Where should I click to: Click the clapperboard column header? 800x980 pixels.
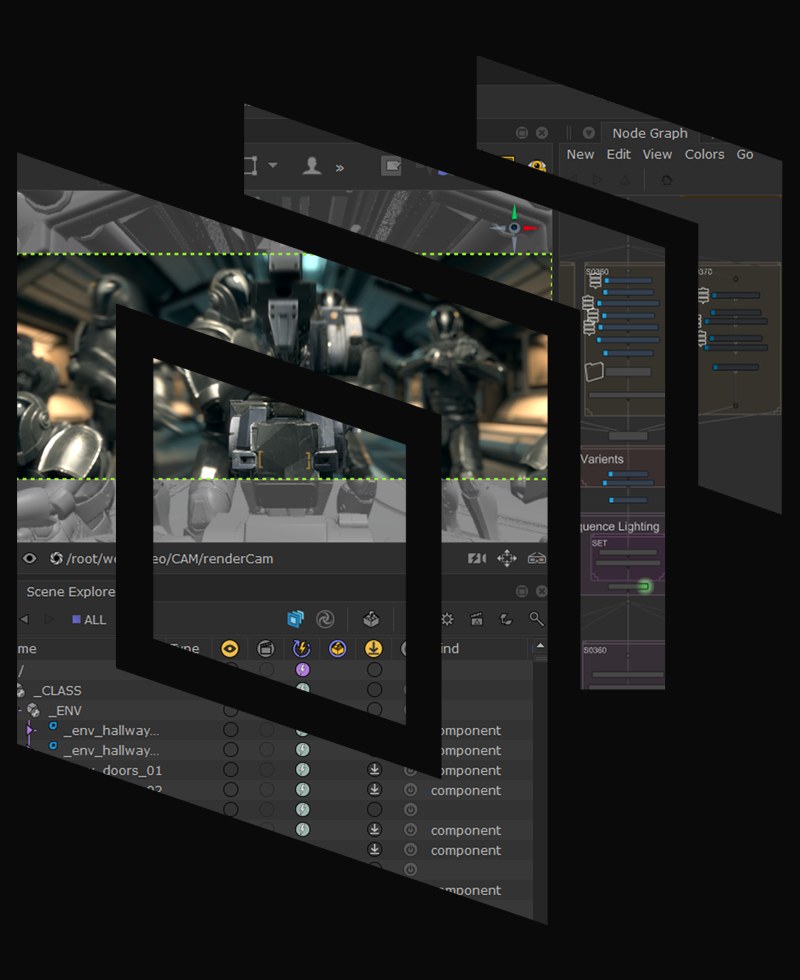pos(266,649)
